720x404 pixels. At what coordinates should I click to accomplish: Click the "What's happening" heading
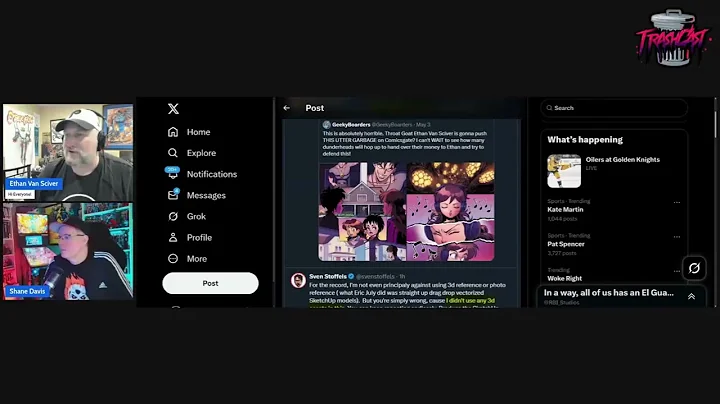point(585,140)
